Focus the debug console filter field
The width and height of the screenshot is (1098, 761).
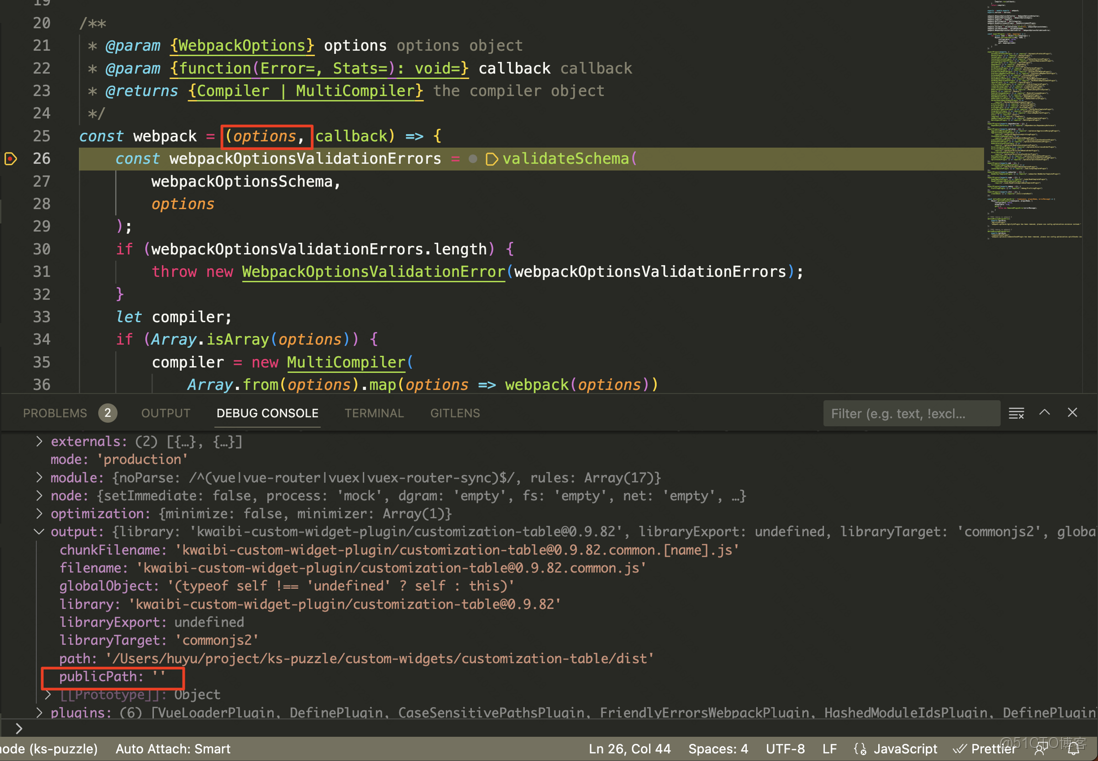click(x=910, y=413)
